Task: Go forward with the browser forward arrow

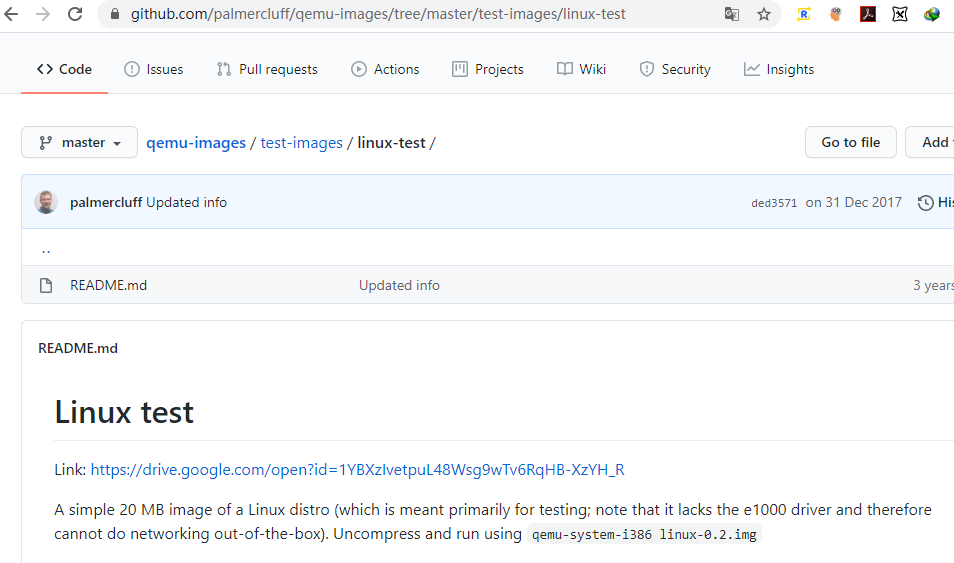Action: coord(43,13)
